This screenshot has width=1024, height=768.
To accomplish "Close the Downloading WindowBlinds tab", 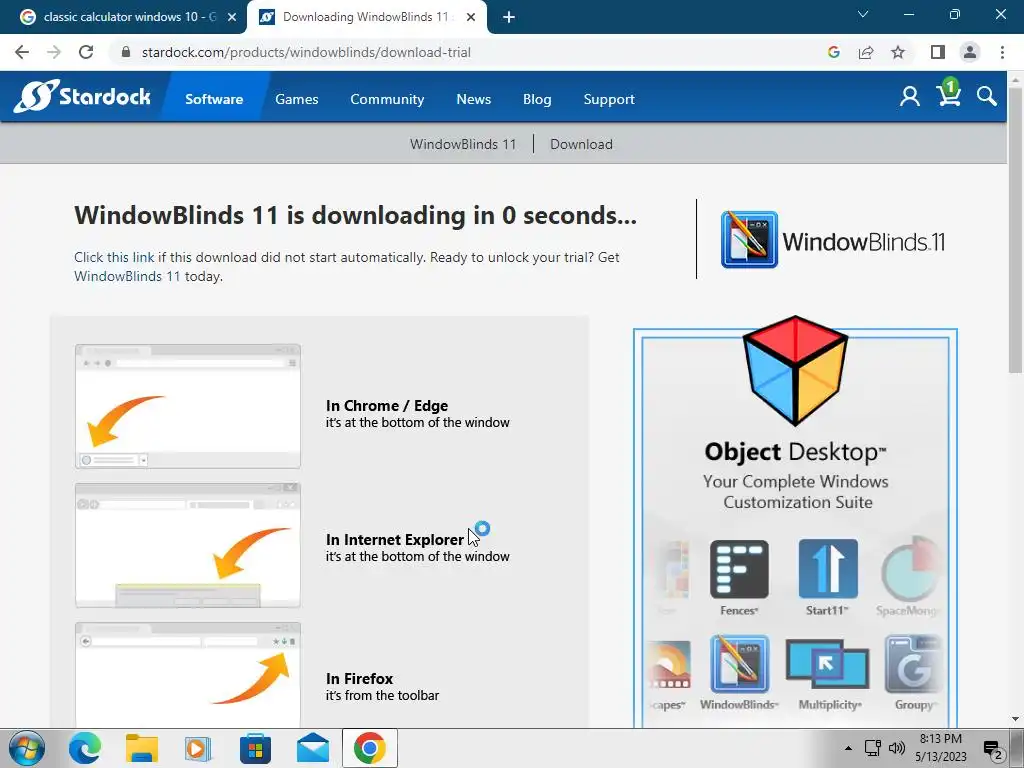I will tap(471, 18).
